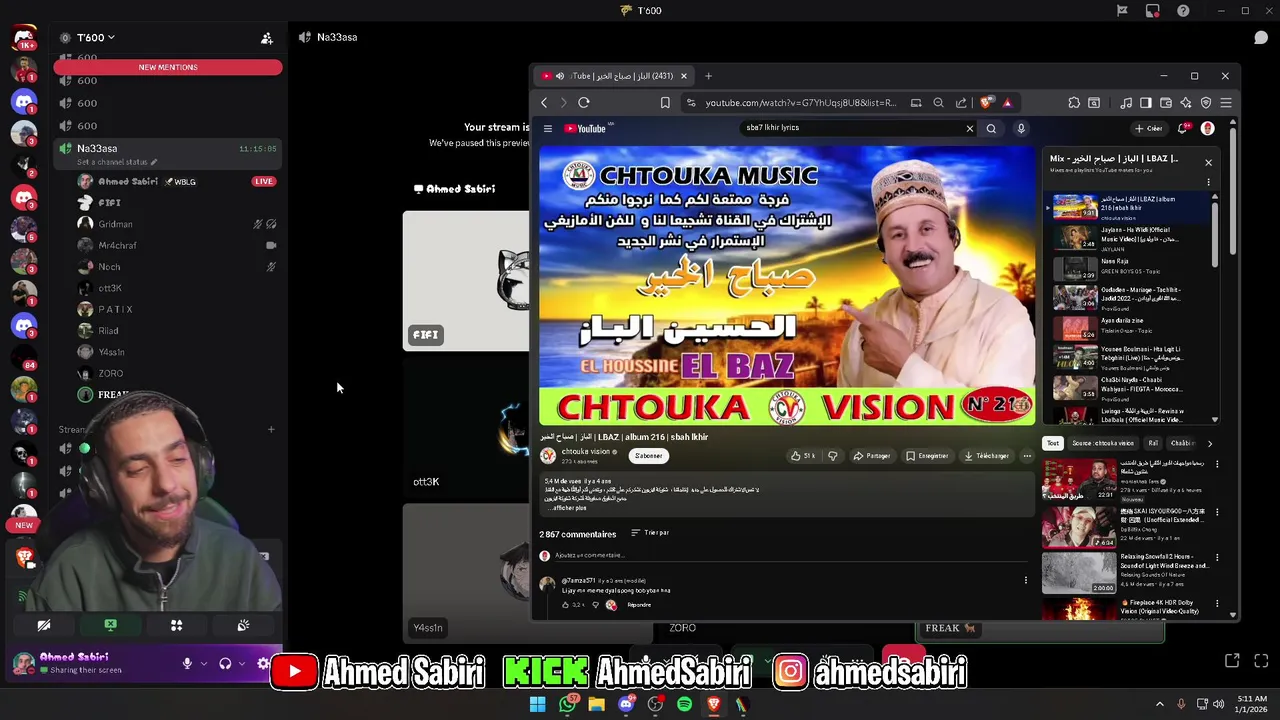Go to Discord direct messages home icon
The width and height of the screenshot is (1280, 720).
[24, 38]
